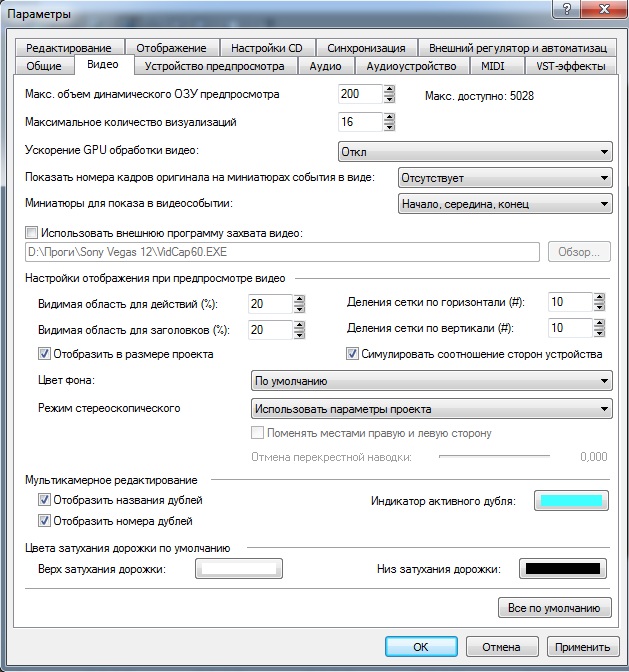Click horizontal grid divisions field
The image size is (629, 672).
click(x=570, y=302)
